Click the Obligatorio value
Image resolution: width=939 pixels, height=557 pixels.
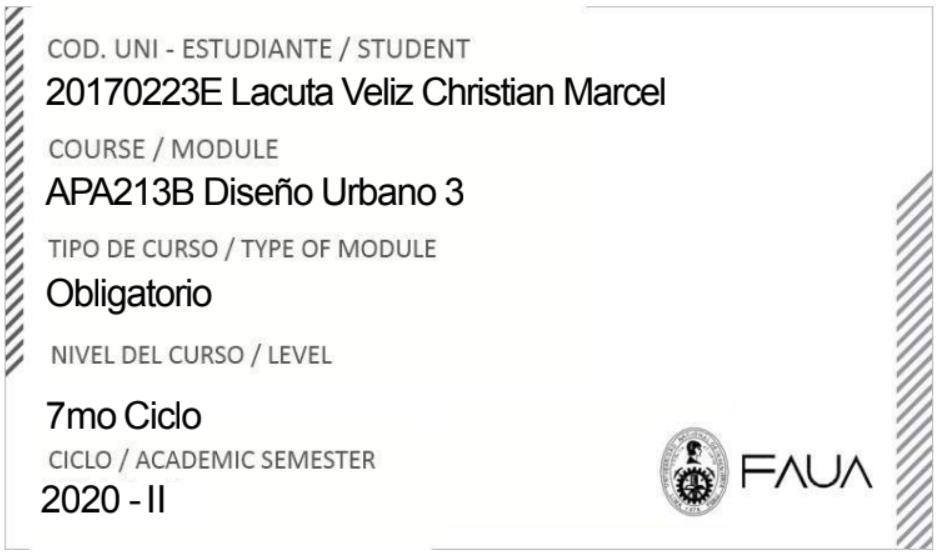click(x=129, y=295)
